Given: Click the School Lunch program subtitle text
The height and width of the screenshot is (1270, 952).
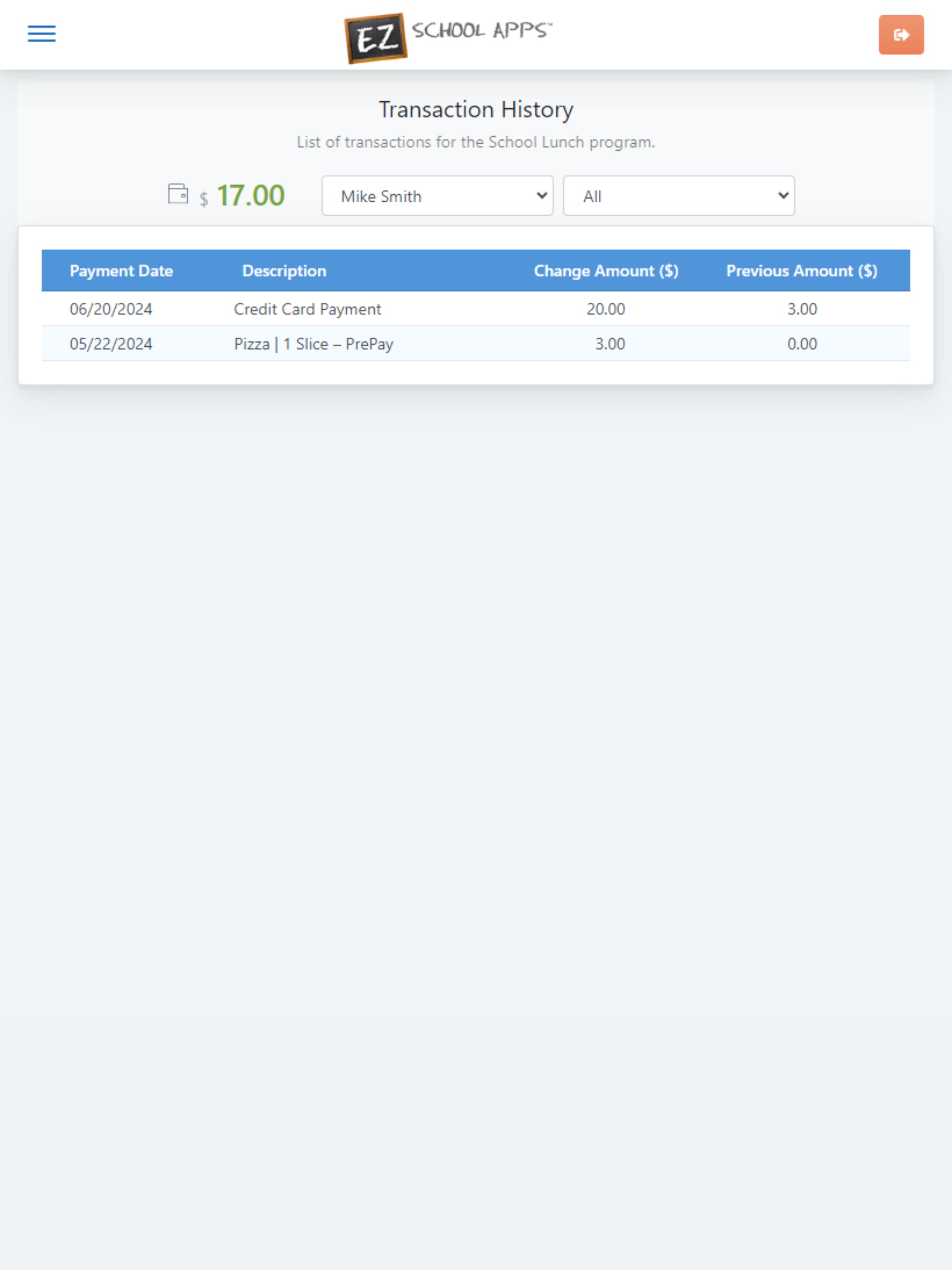Looking at the screenshot, I should 476,142.
